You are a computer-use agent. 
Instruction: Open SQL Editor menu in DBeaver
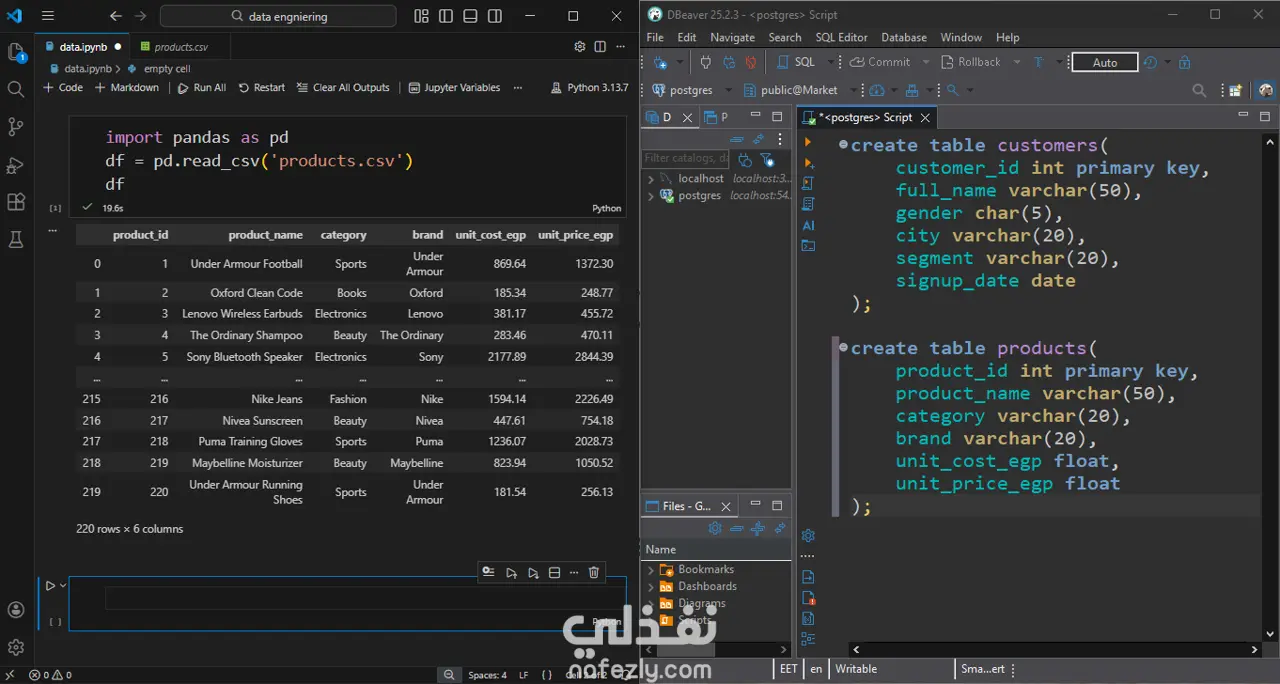click(841, 37)
